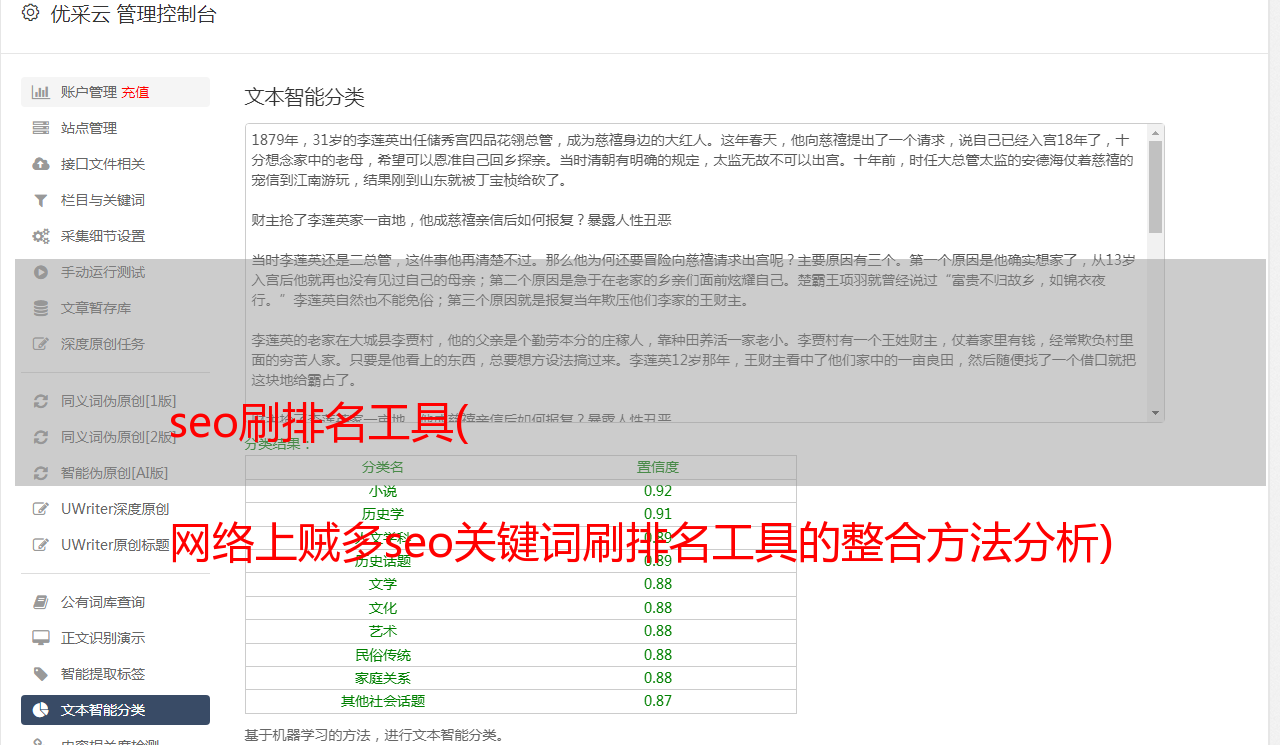Click the 民俗传统 category cell
Screen dimensions: 1280x745
coord(383,655)
